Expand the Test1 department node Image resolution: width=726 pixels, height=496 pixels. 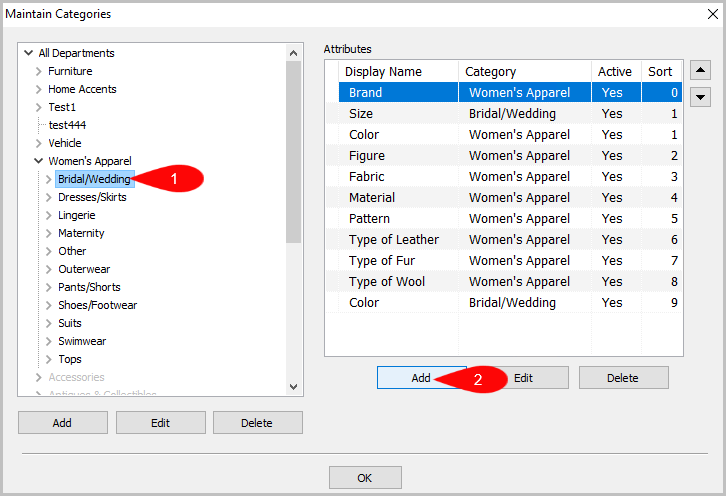coord(38,107)
